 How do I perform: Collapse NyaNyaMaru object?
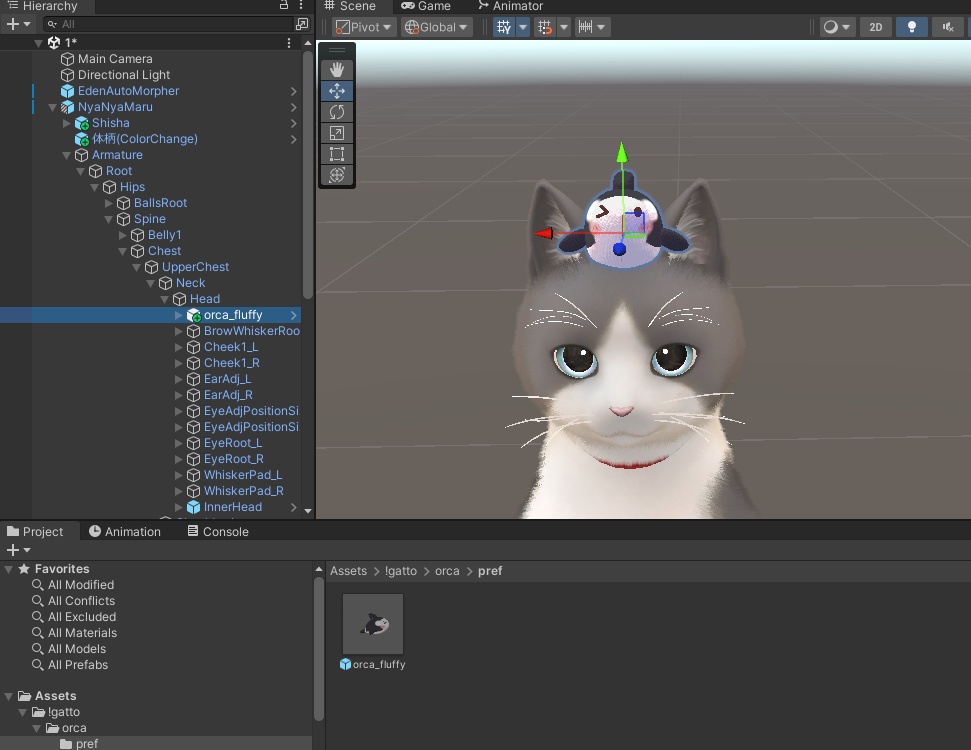(53, 107)
